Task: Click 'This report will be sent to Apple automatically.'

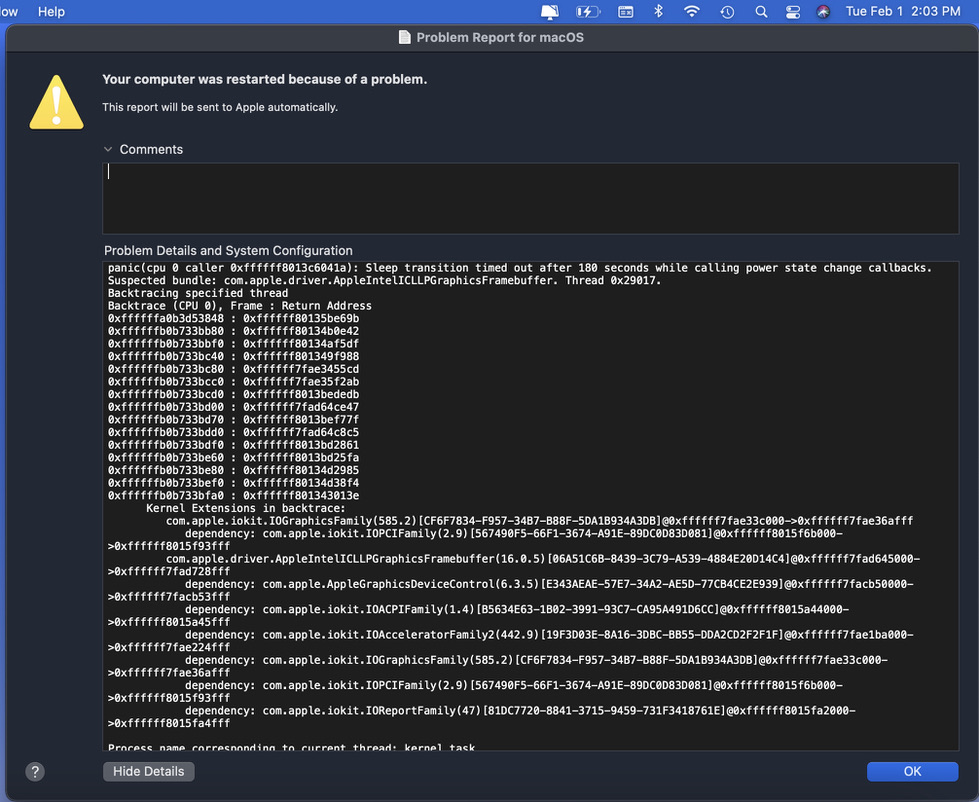Action: point(220,107)
